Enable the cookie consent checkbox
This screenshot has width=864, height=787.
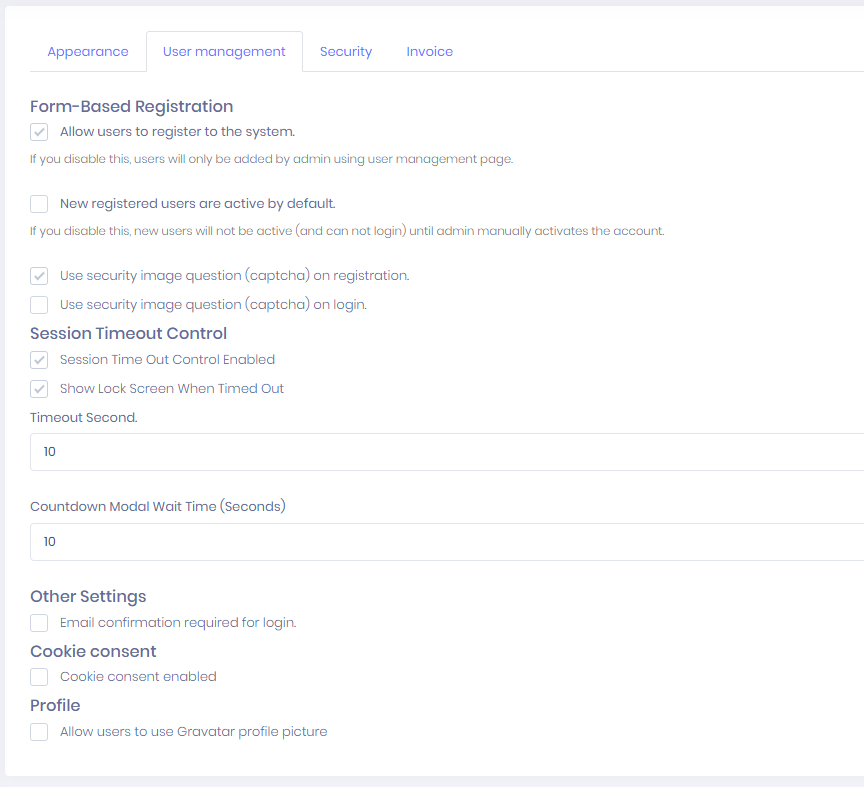click(38, 677)
